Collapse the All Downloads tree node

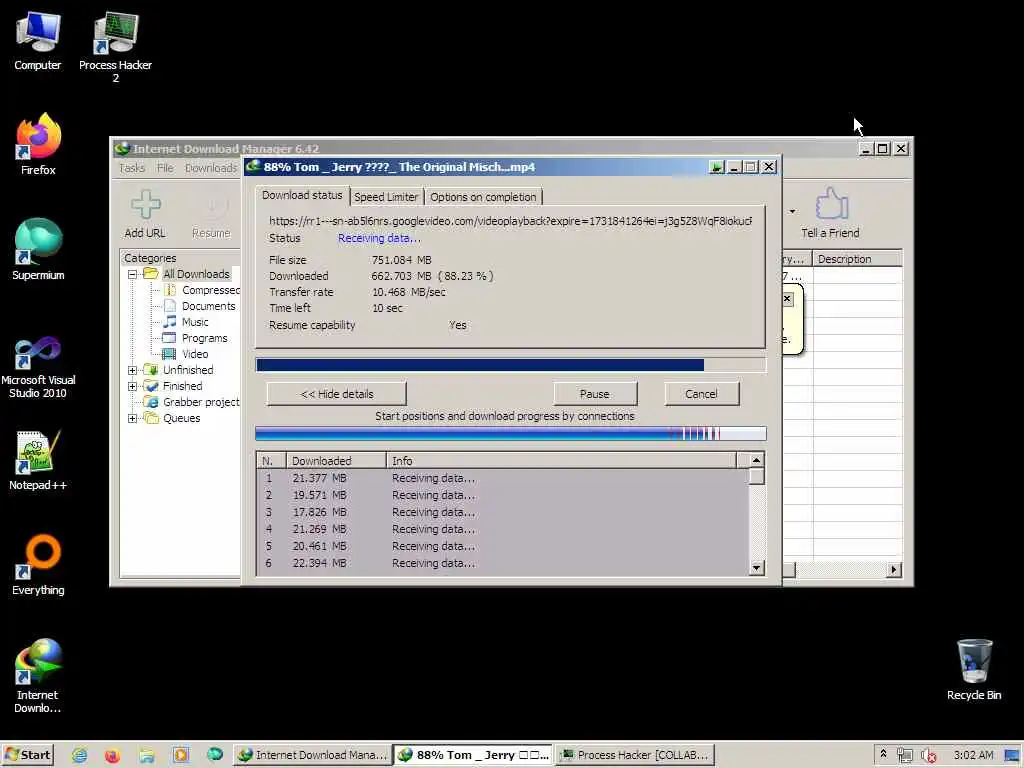(x=133, y=274)
